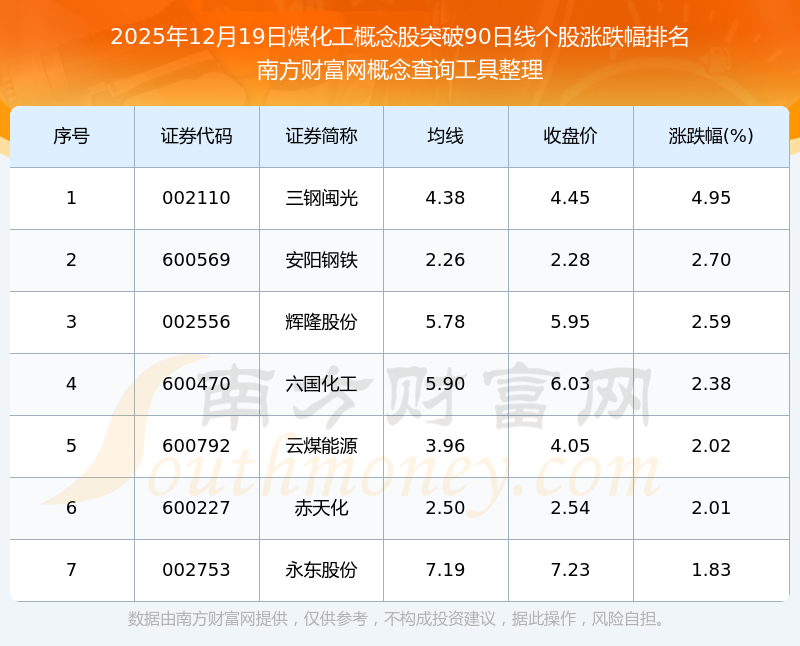Click the 证券简称 column header
This screenshot has height=646, width=800.
tap(321, 136)
